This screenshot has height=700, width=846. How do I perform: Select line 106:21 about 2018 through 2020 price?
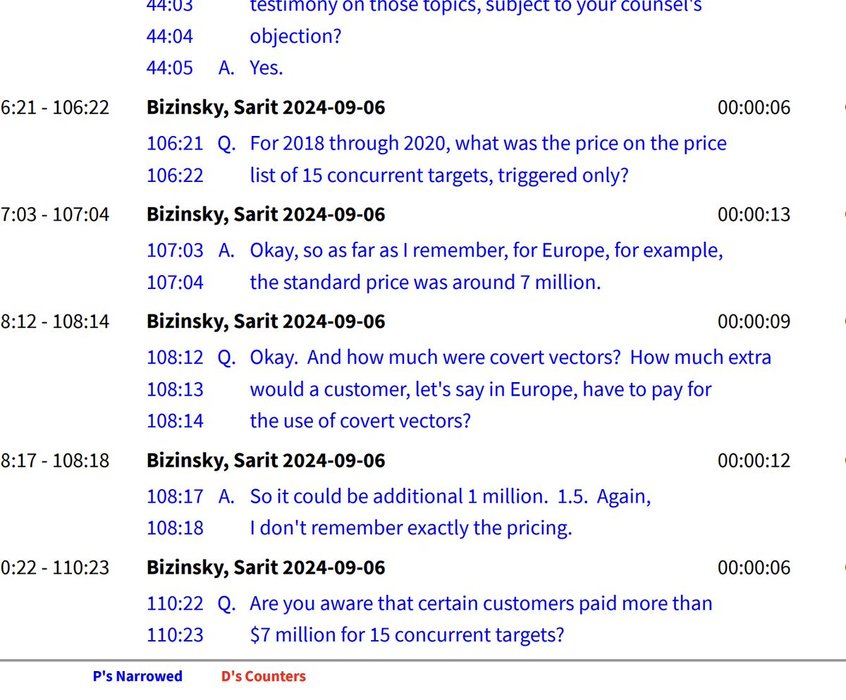(436, 144)
